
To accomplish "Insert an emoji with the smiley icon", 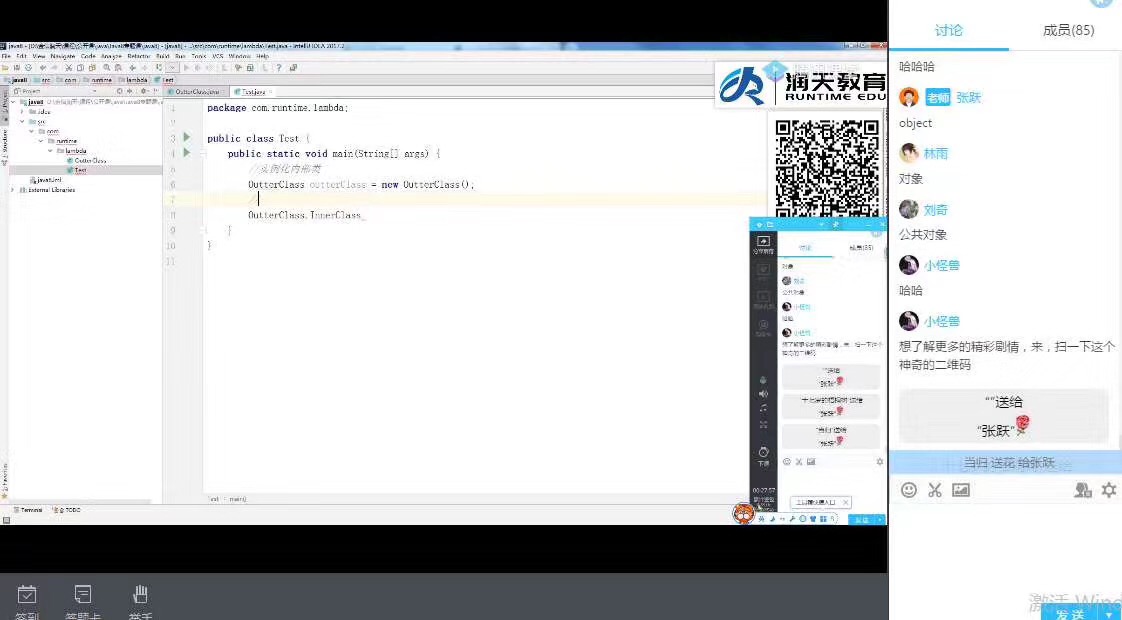I will point(909,490).
